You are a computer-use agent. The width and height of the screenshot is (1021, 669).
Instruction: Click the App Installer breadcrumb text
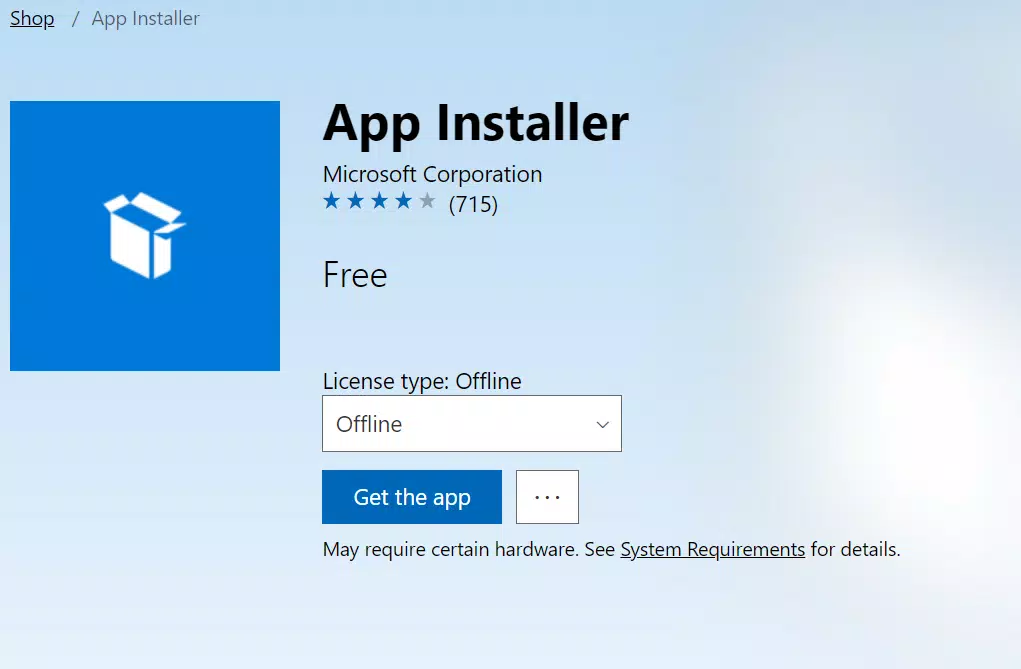click(145, 18)
